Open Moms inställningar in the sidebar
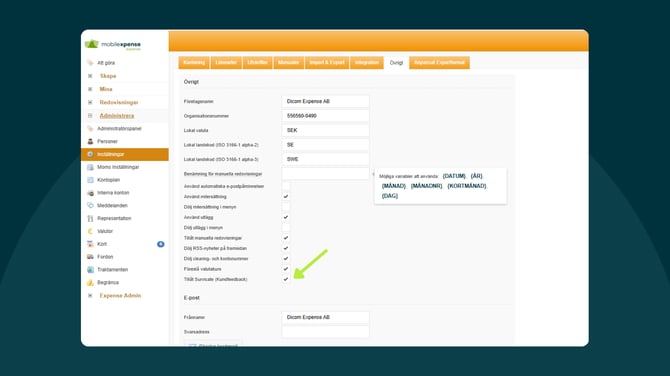Screen dimensions: 670x376 coord(118,167)
